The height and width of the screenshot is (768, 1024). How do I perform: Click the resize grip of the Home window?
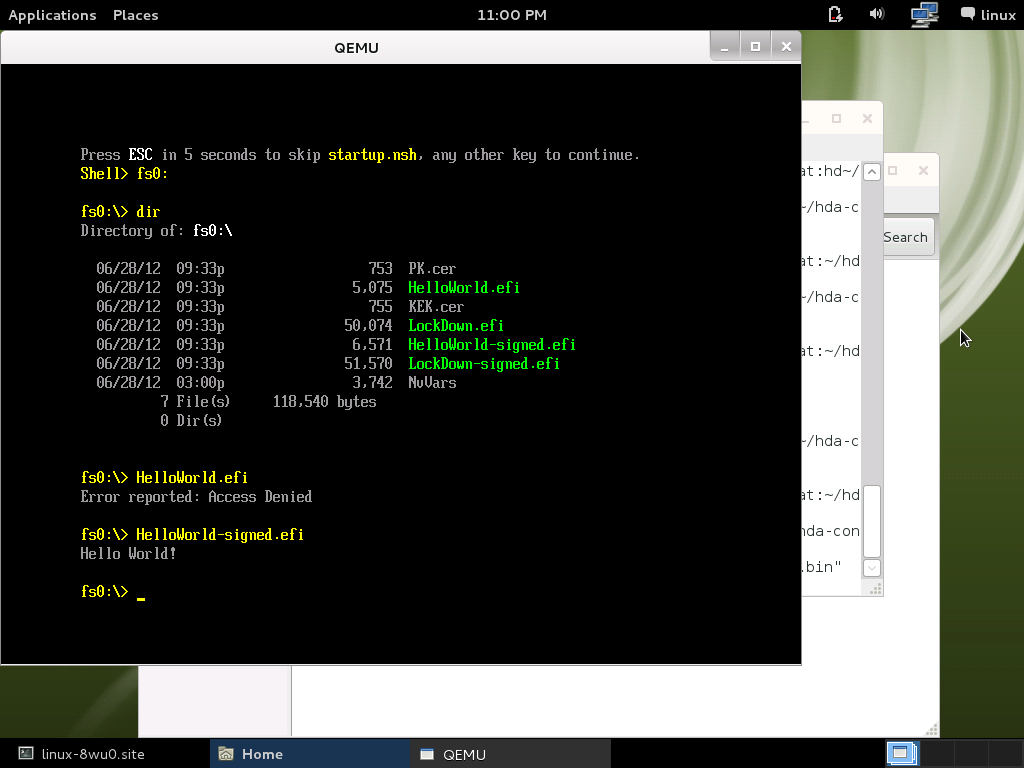click(x=932, y=729)
